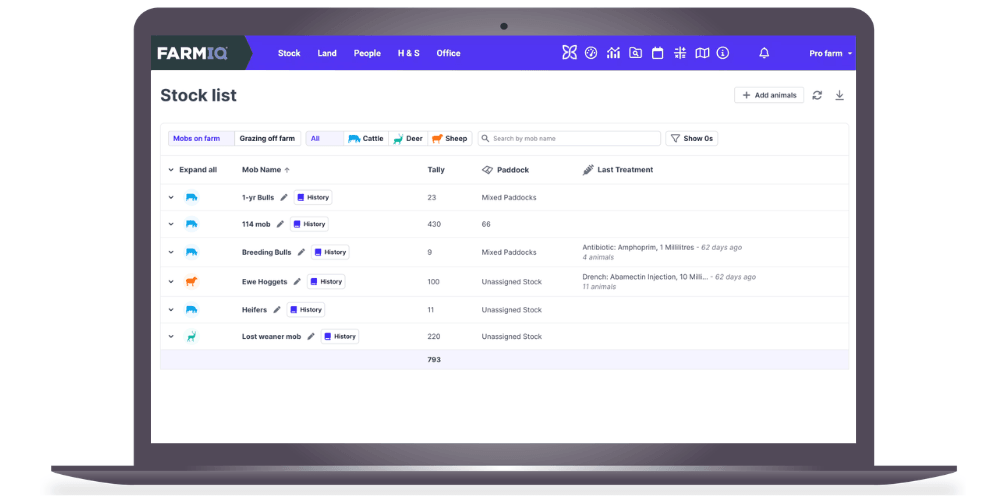Click the notifications bell icon

764,53
